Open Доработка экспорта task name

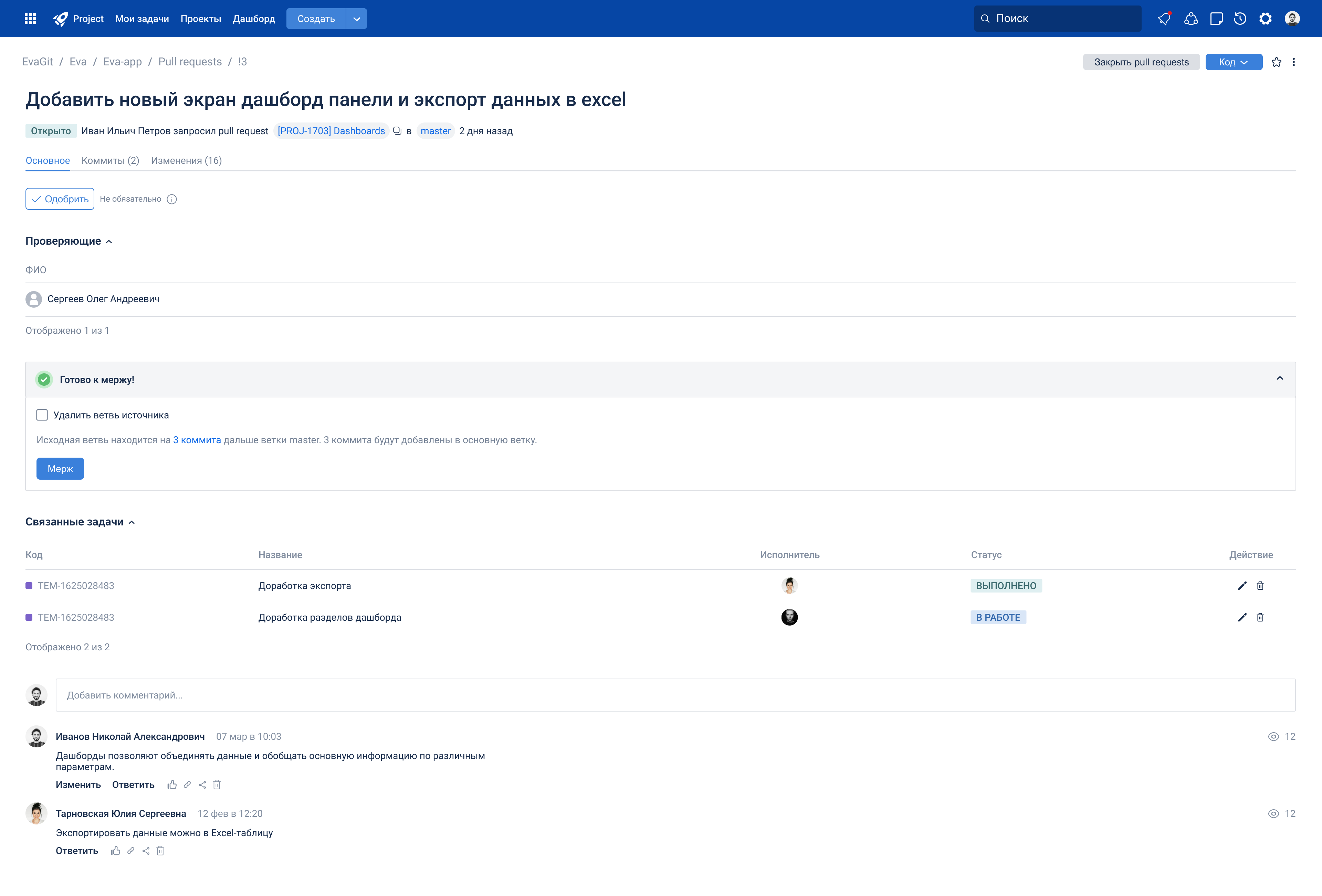304,586
